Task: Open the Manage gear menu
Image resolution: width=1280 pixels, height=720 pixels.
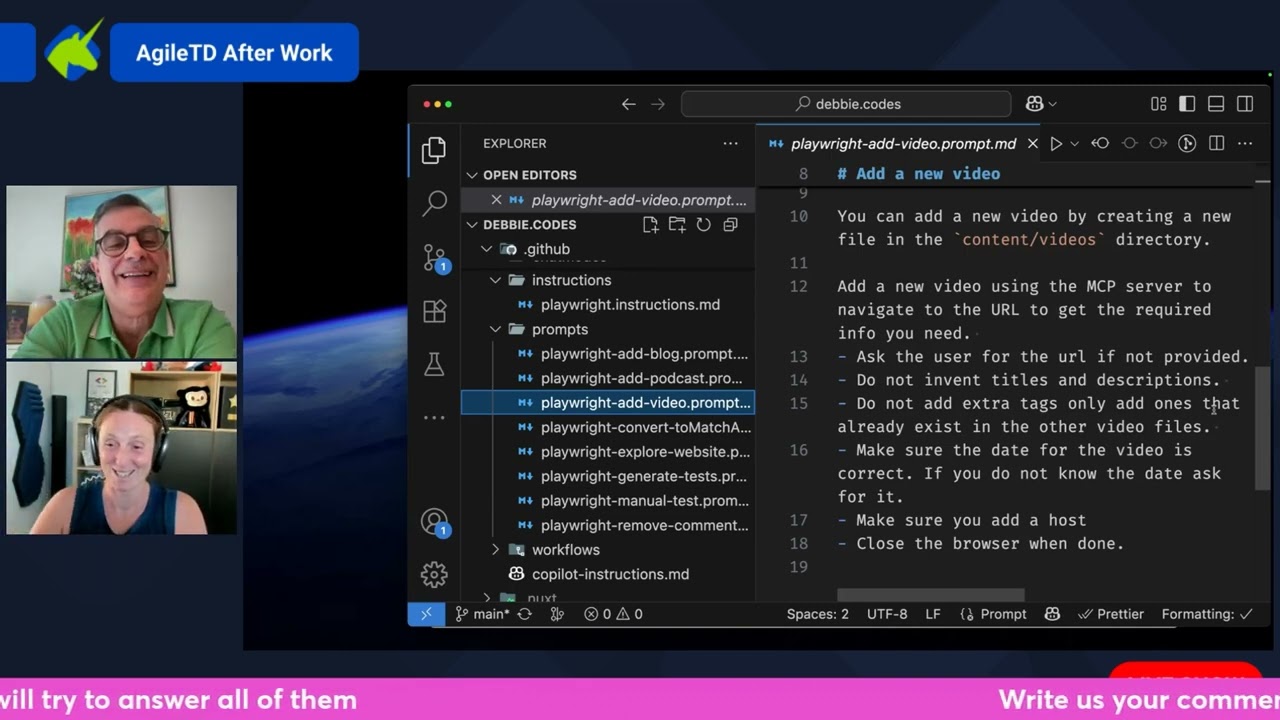Action: 434,575
